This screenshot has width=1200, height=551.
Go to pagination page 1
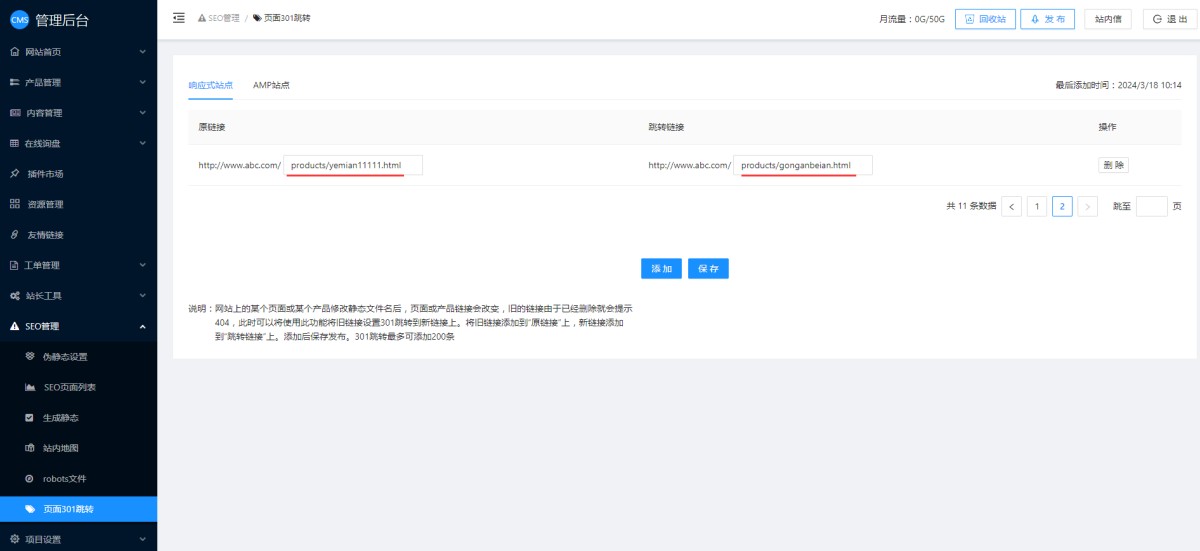tap(1037, 207)
